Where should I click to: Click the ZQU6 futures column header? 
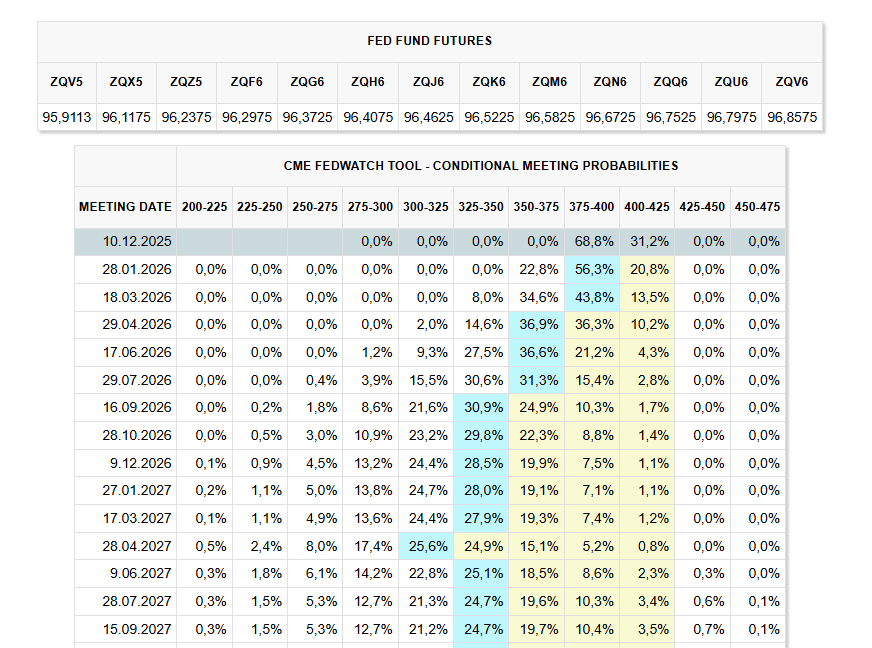pyautogui.click(x=731, y=82)
